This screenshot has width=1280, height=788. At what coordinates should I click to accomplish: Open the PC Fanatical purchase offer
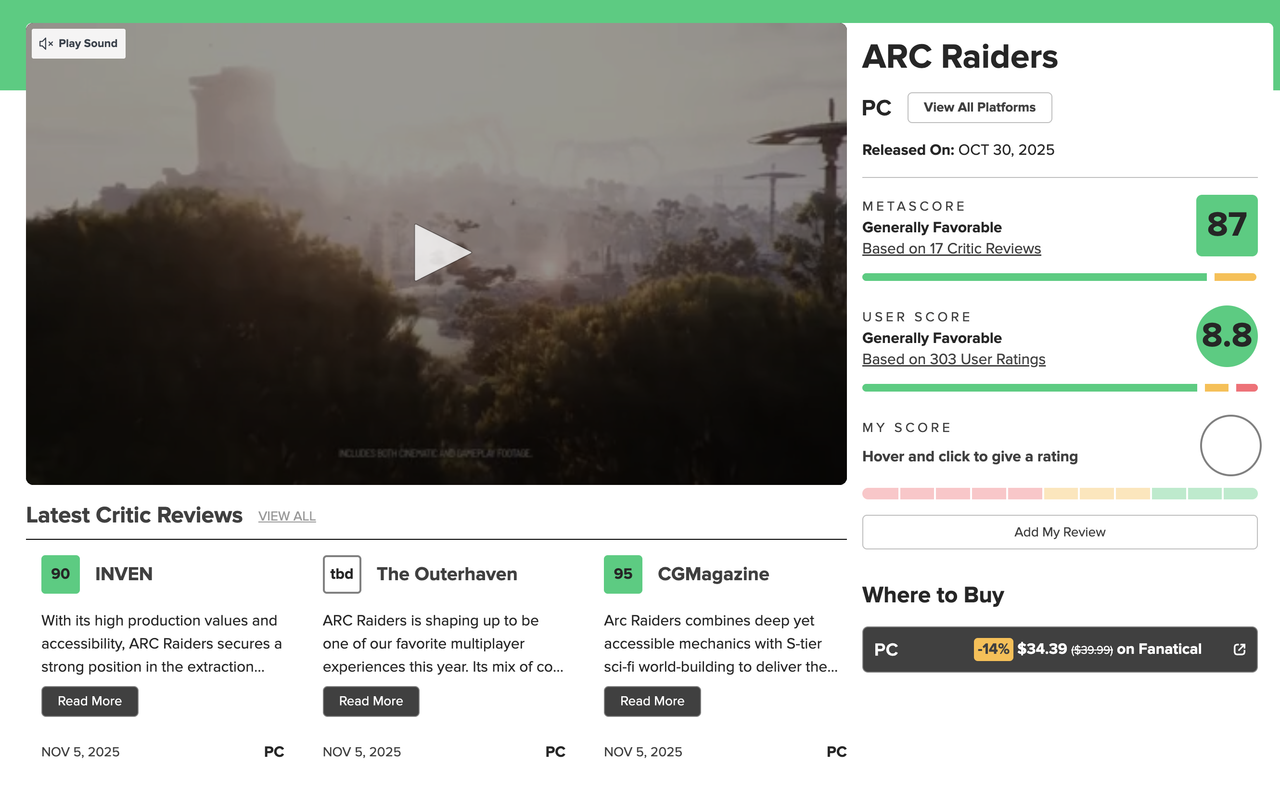1059,649
